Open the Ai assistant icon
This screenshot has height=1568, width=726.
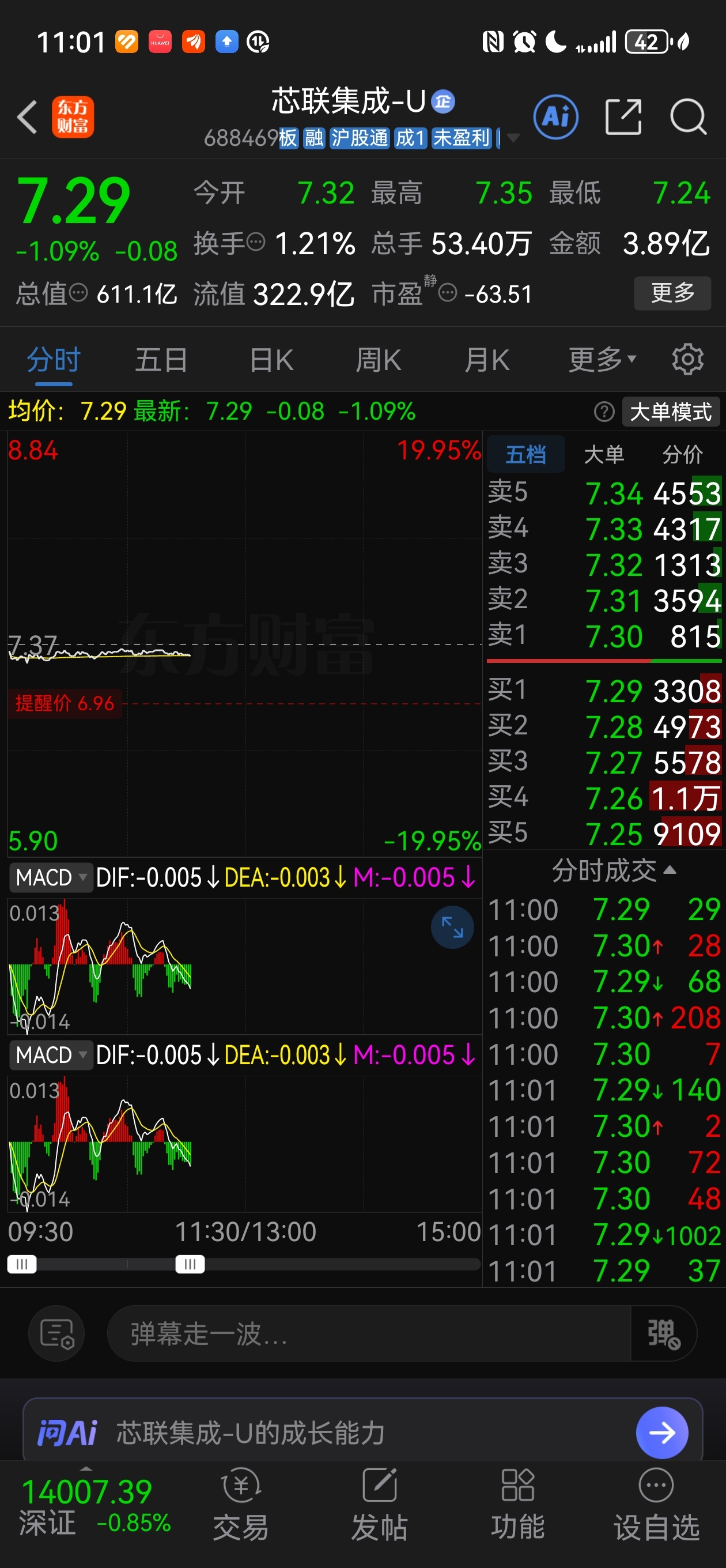[x=555, y=116]
